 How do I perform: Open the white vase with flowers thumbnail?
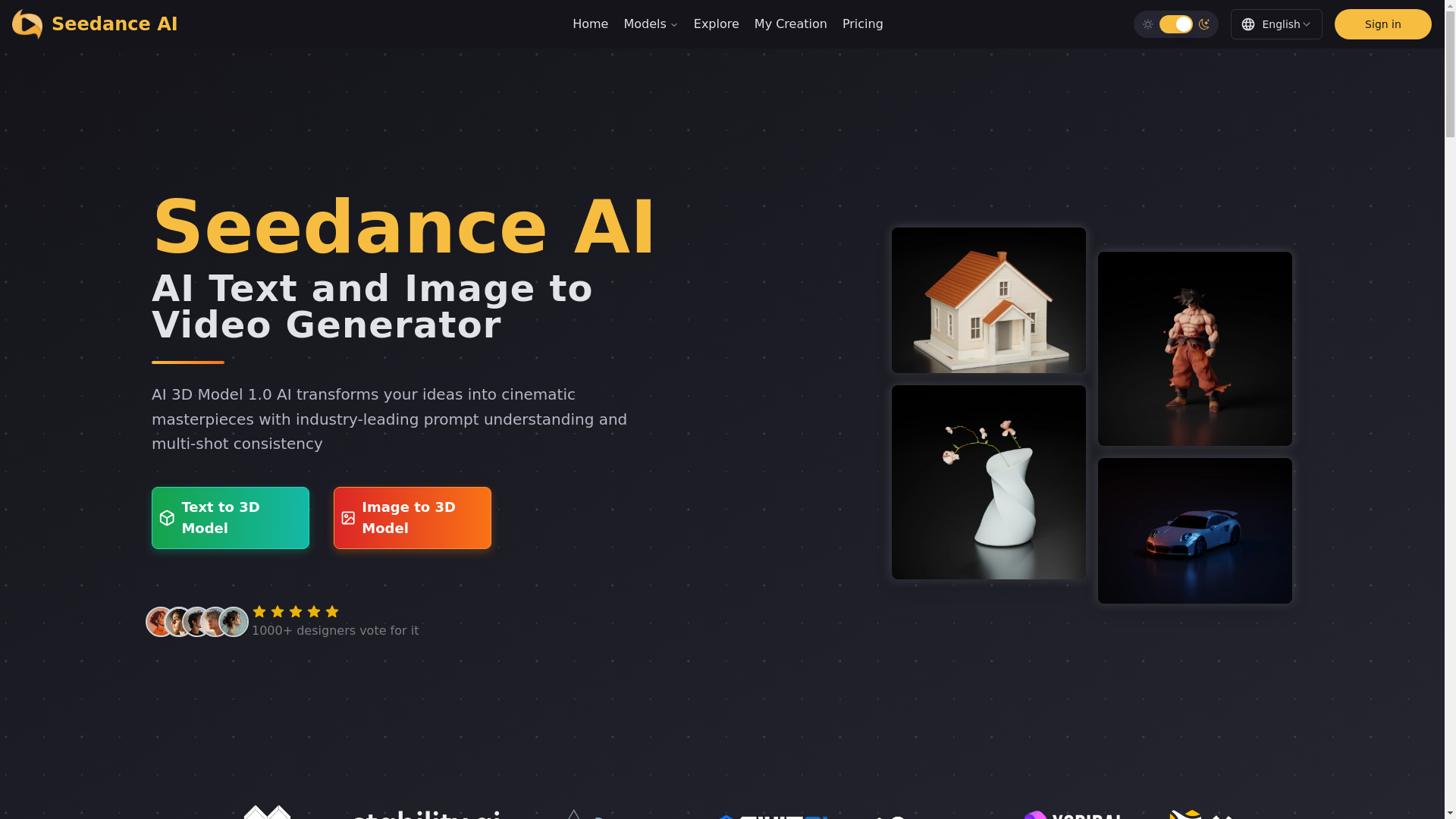(x=989, y=482)
